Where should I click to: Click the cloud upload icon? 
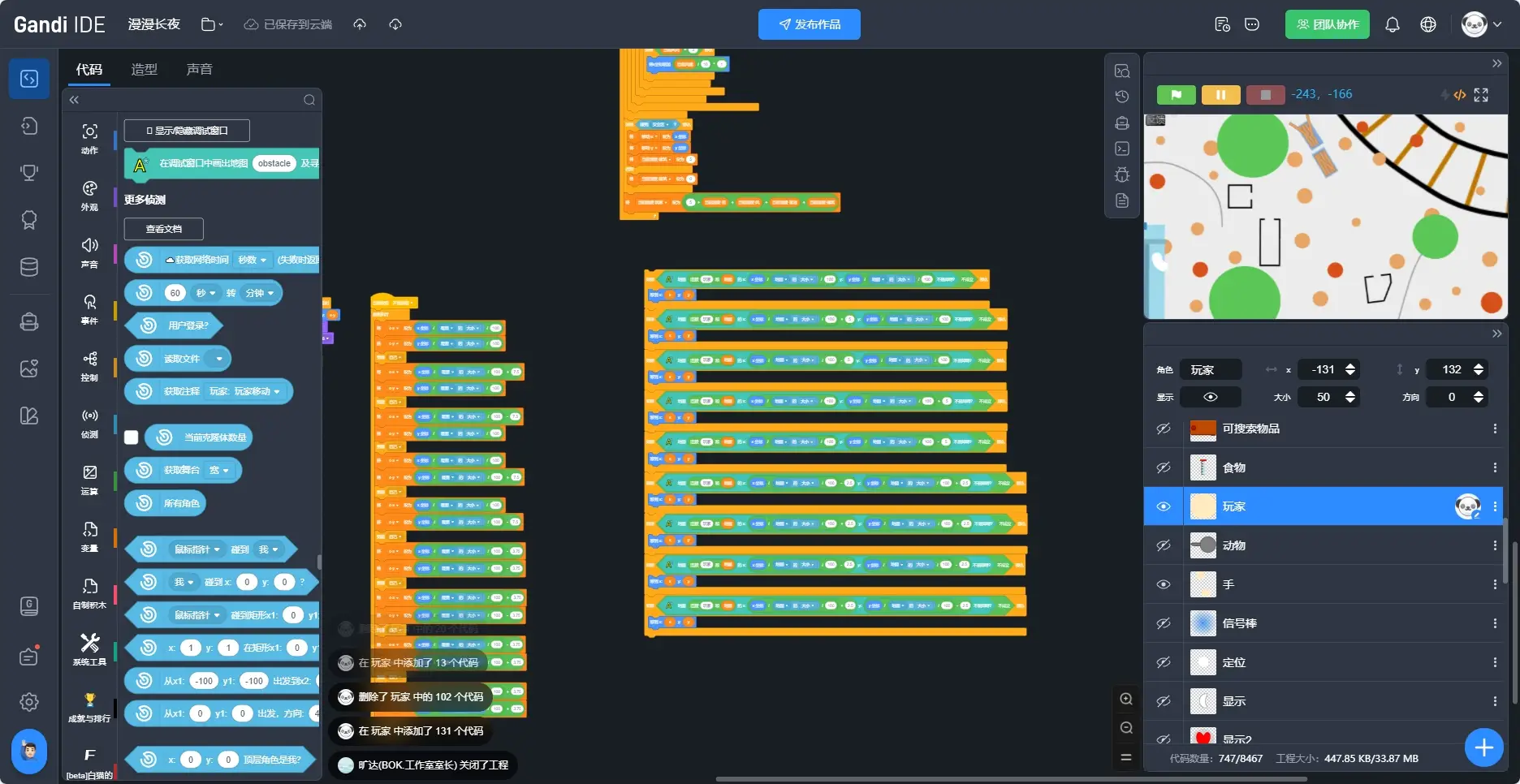[x=360, y=24]
